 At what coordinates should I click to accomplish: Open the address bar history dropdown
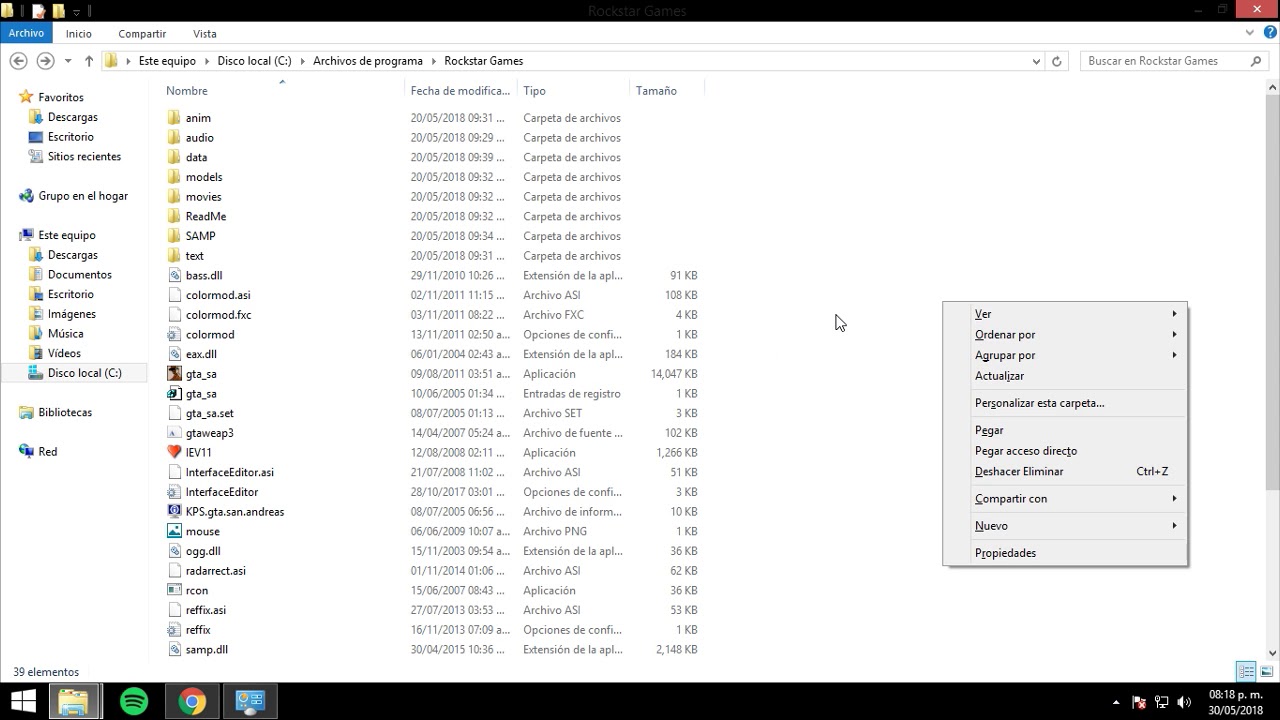pos(1036,61)
